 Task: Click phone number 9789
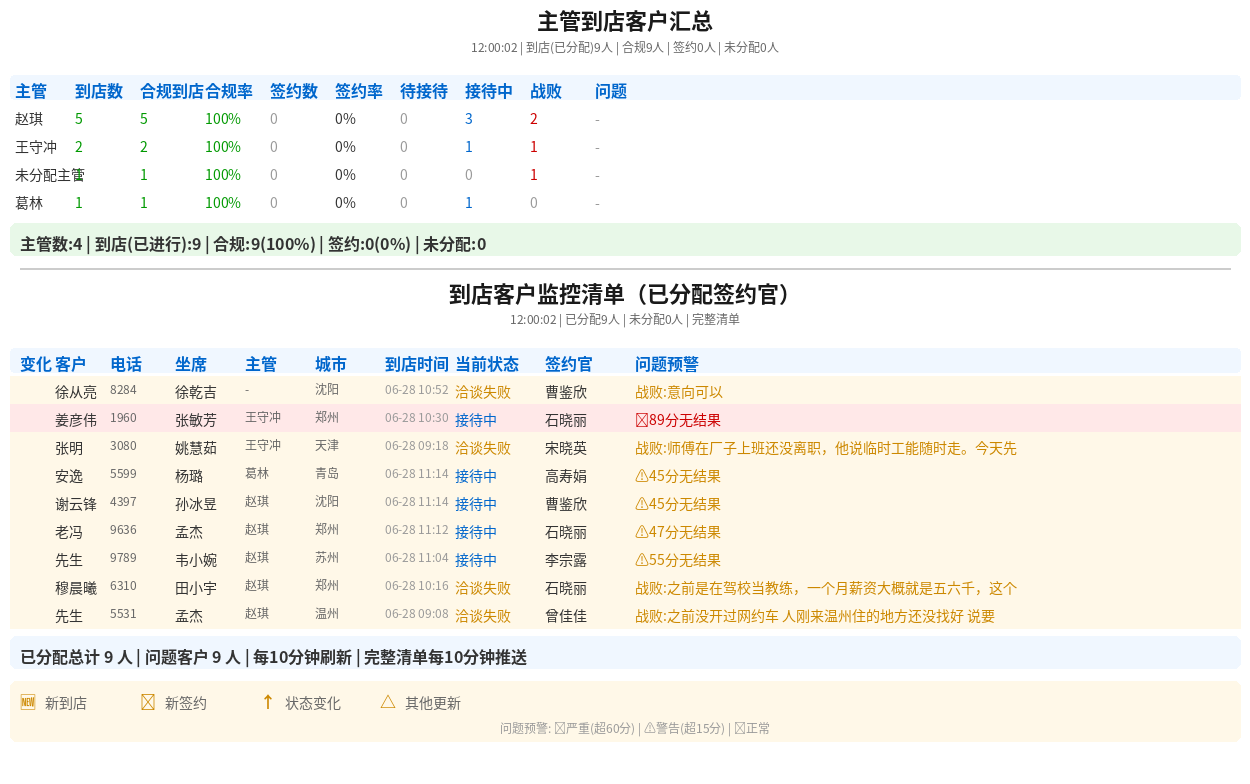click(123, 557)
